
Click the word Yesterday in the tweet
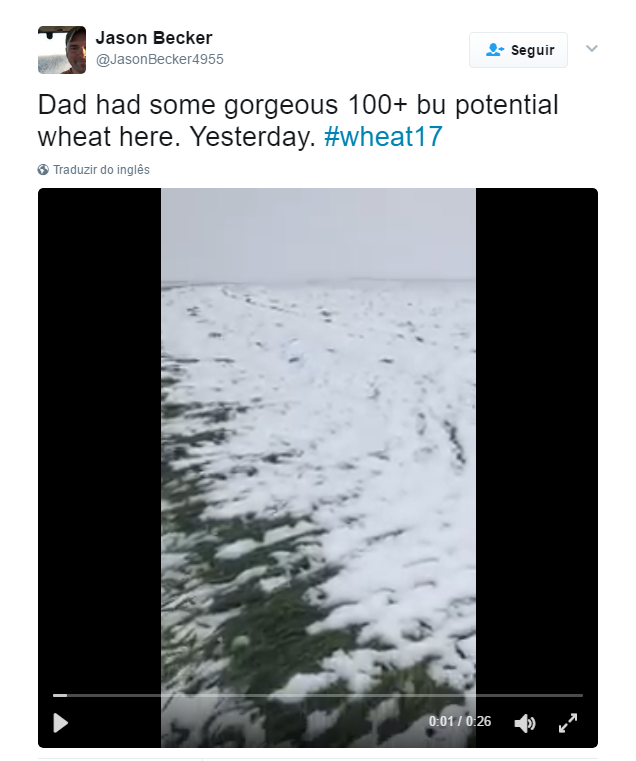click(258, 137)
